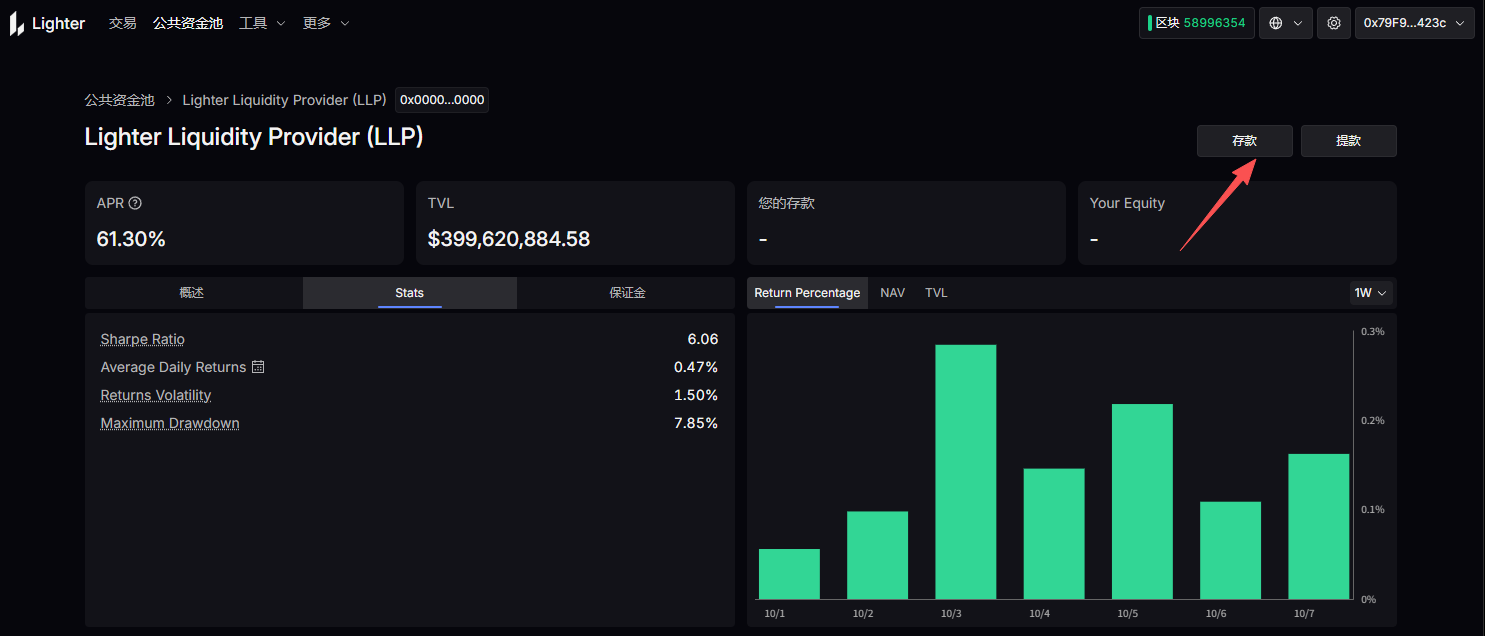Open the 1W timeframe dropdown
The height and width of the screenshot is (636, 1485).
point(1370,293)
